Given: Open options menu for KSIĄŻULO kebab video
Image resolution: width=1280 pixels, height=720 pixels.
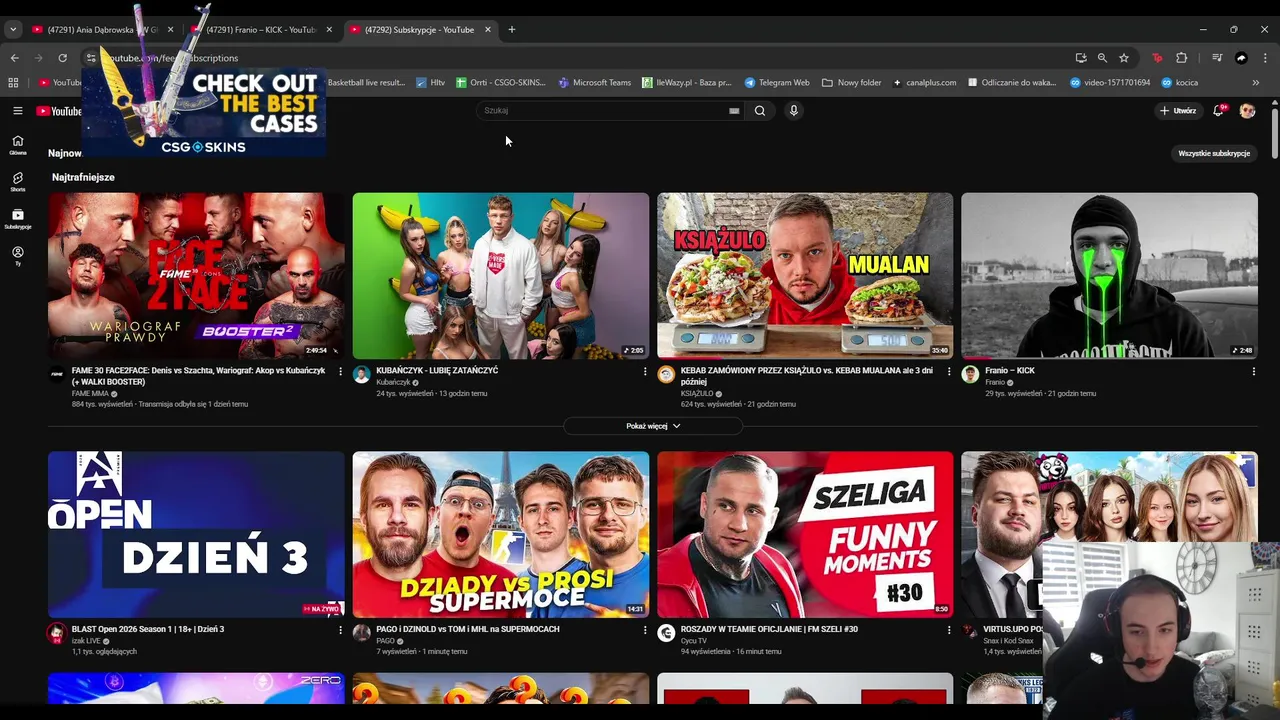Looking at the screenshot, I should pos(949,371).
